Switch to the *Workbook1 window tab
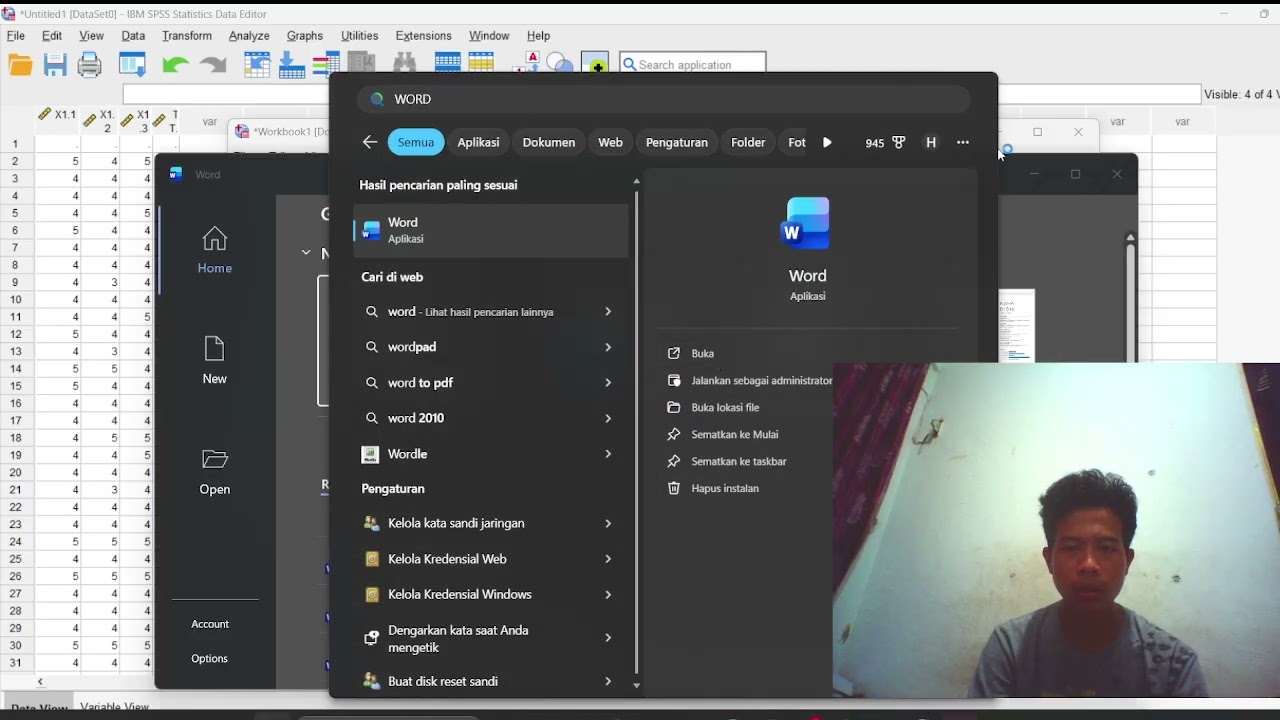Viewport: 1280px width, 720px height. tap(280, 132)
